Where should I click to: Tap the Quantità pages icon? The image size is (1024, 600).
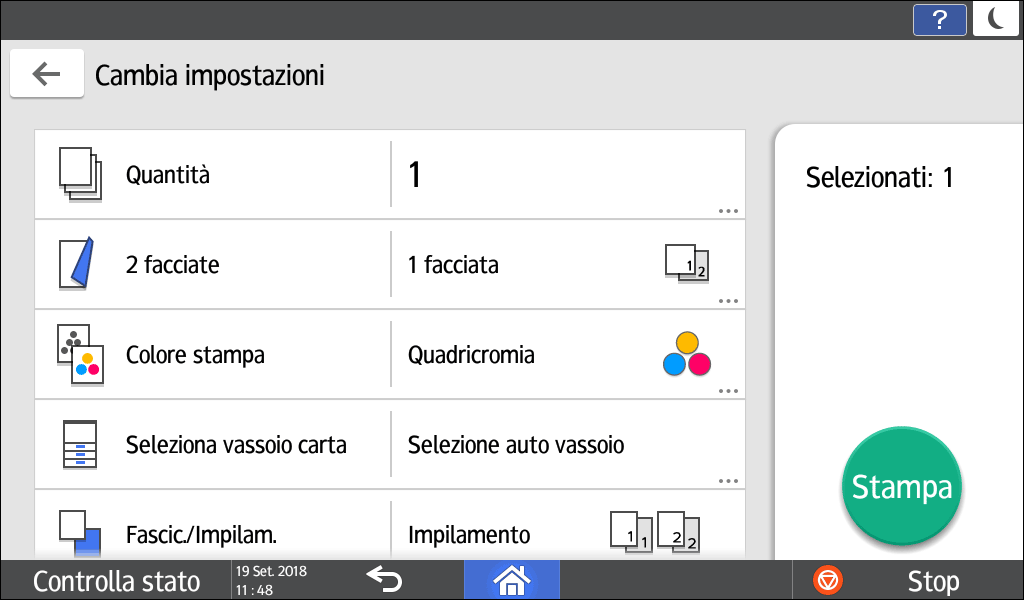tap(80, 174)
